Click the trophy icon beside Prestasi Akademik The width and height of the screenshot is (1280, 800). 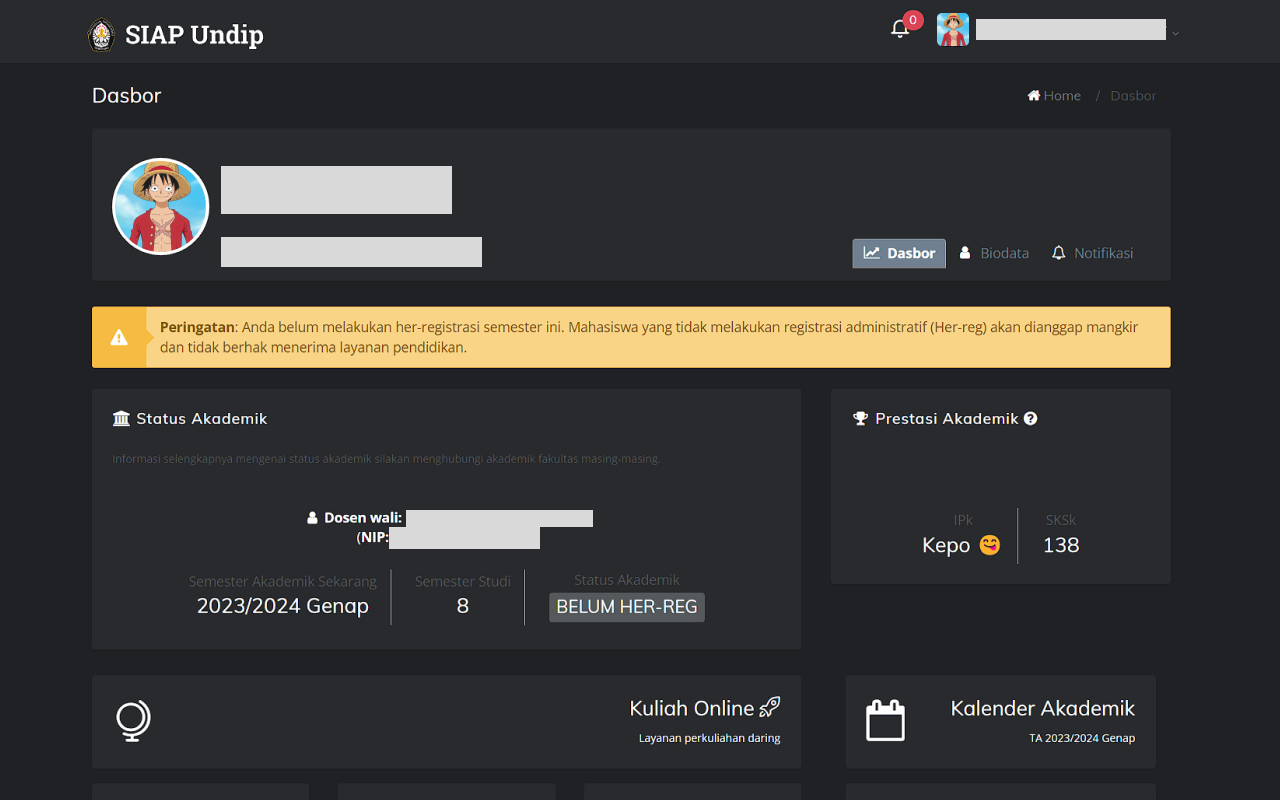tap(861, 418)
